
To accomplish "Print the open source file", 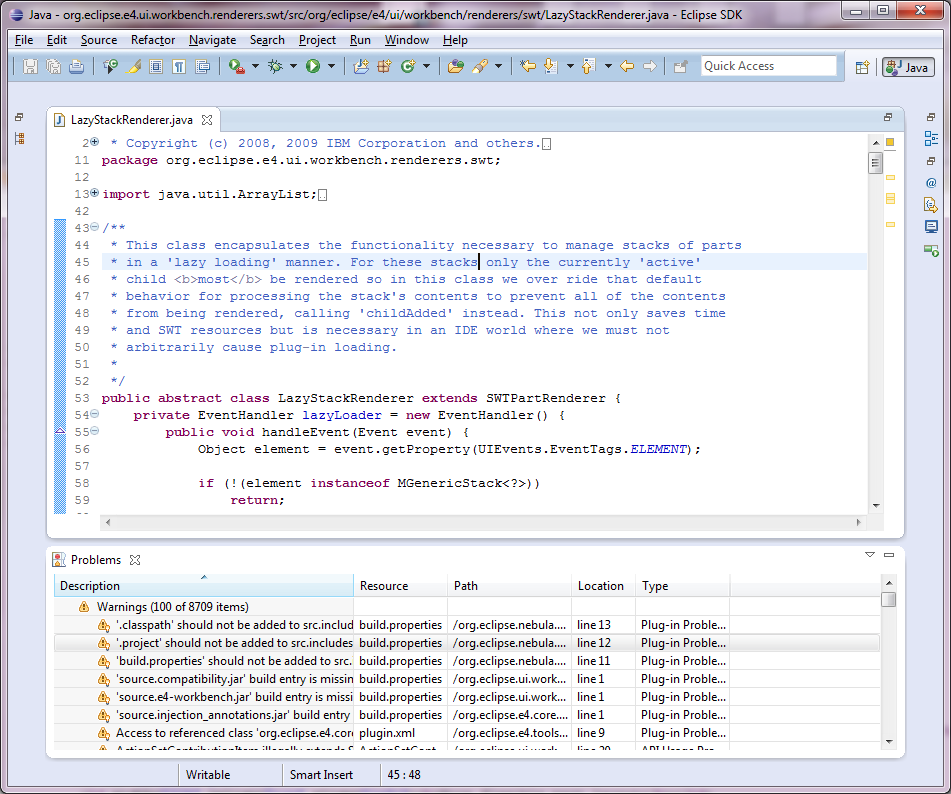I will [76, 66].
